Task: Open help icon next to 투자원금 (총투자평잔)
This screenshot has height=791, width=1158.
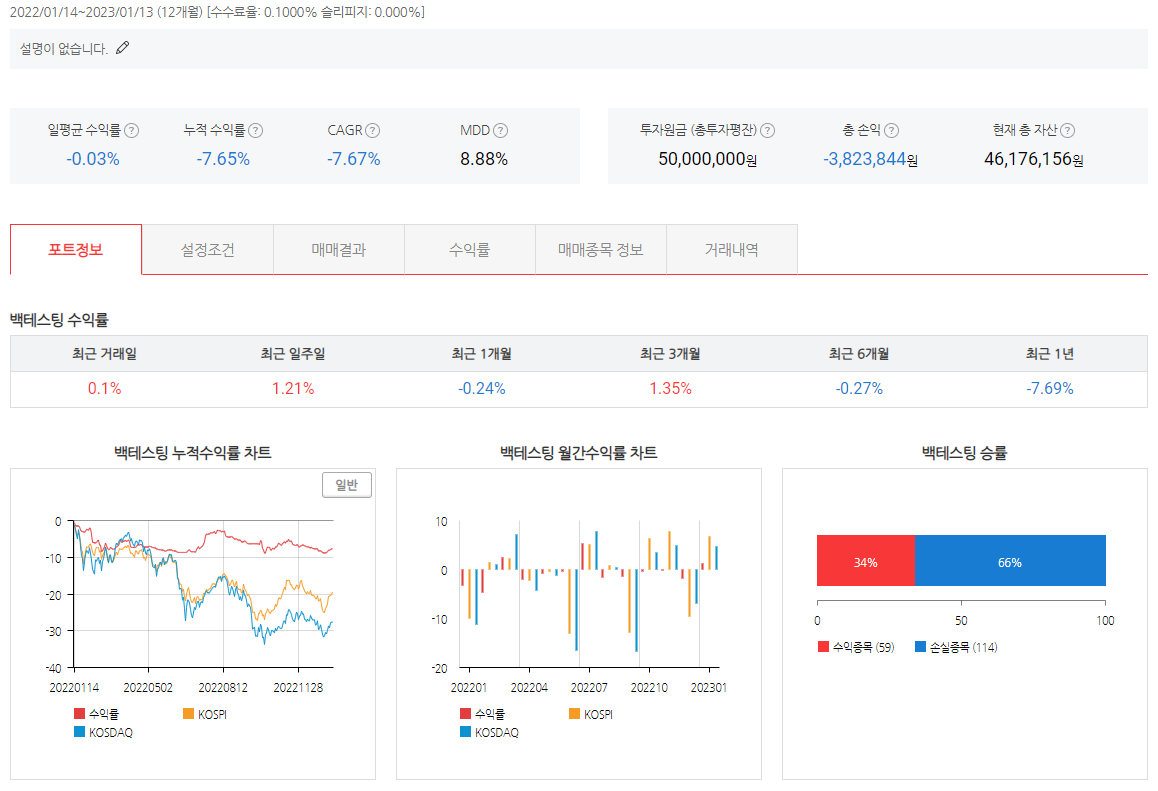Action: pos(768,131)
